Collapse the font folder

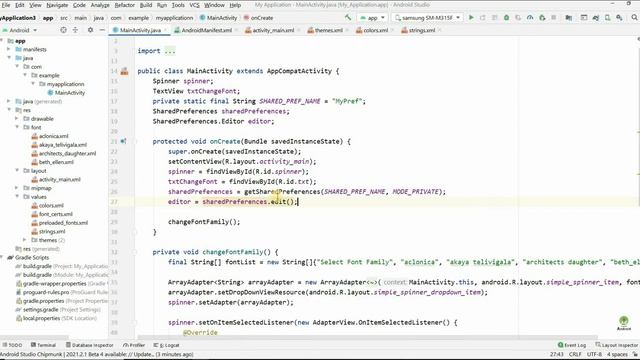[17, 127]
